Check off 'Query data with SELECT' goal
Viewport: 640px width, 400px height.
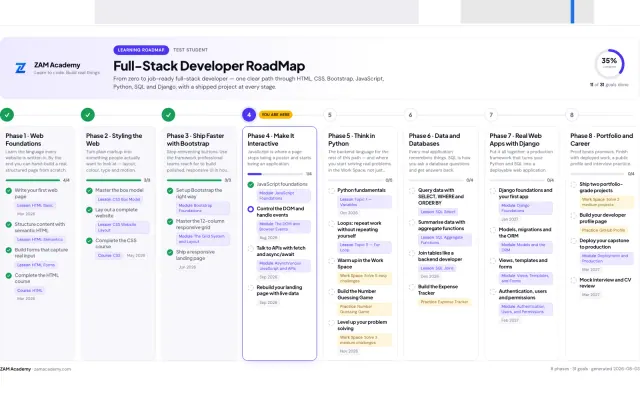point(412,191)
